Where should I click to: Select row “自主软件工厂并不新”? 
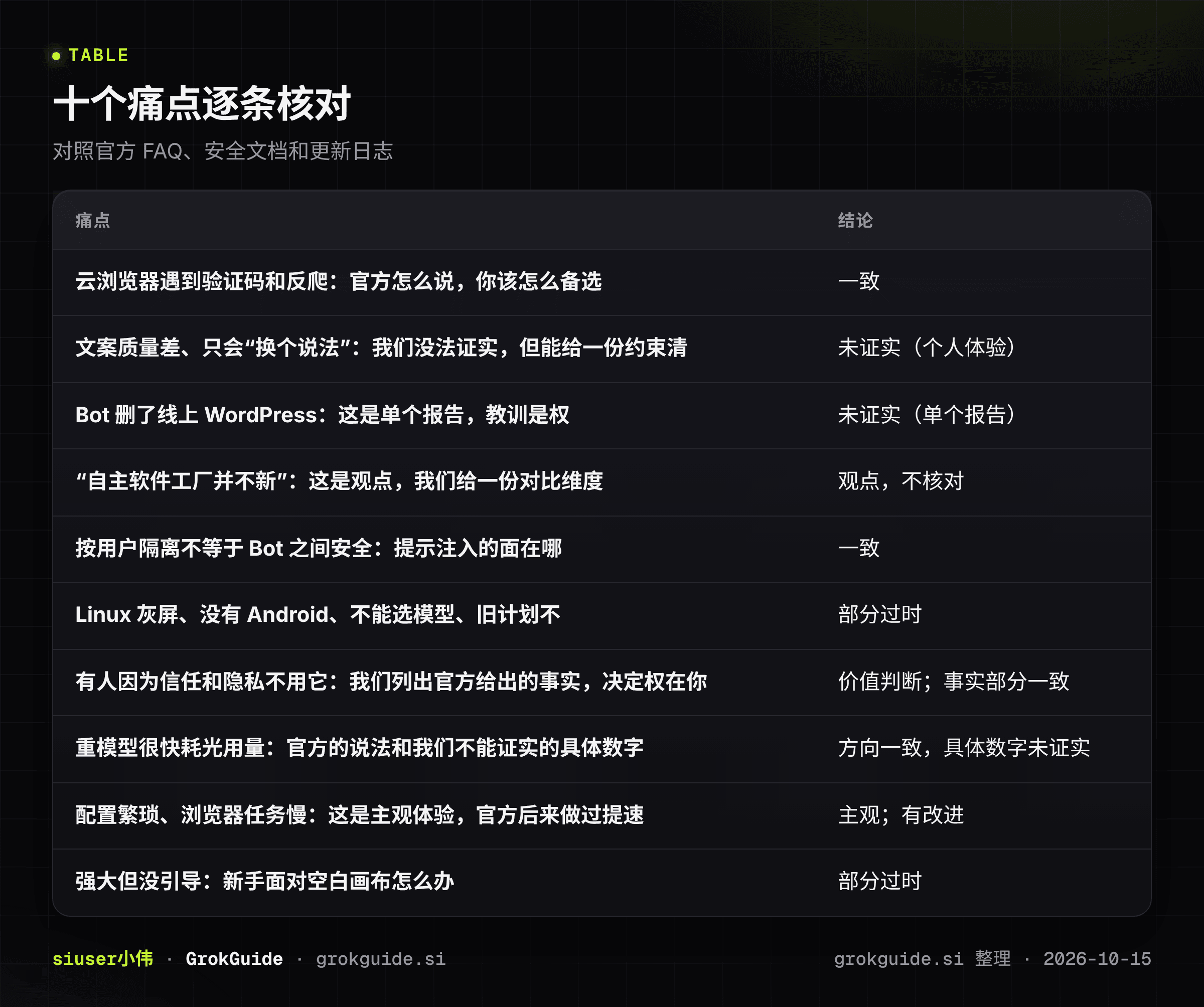(601, 482)
